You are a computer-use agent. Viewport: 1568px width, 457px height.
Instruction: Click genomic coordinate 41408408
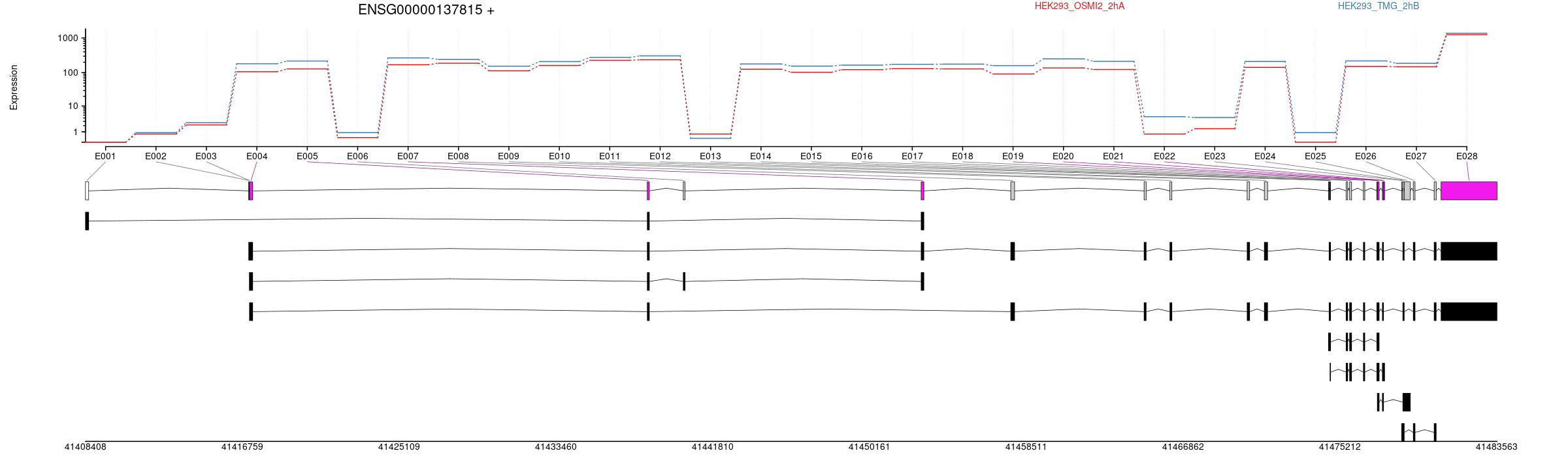(x=85, y=447)
